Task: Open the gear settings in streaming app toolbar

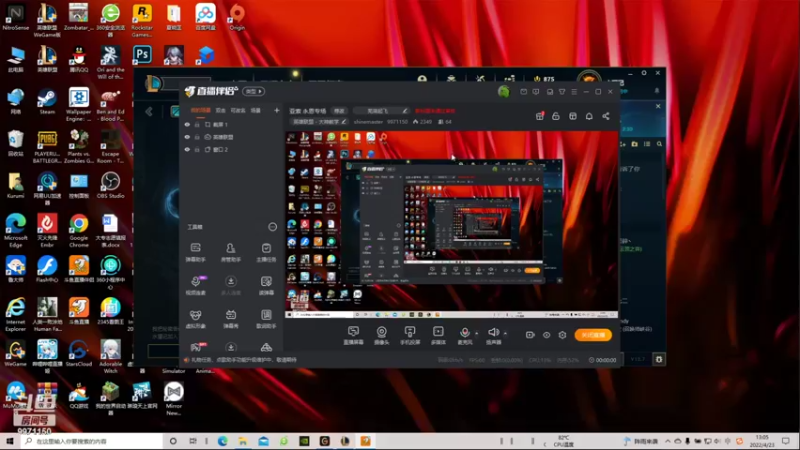Action: [x=562, y=335]
